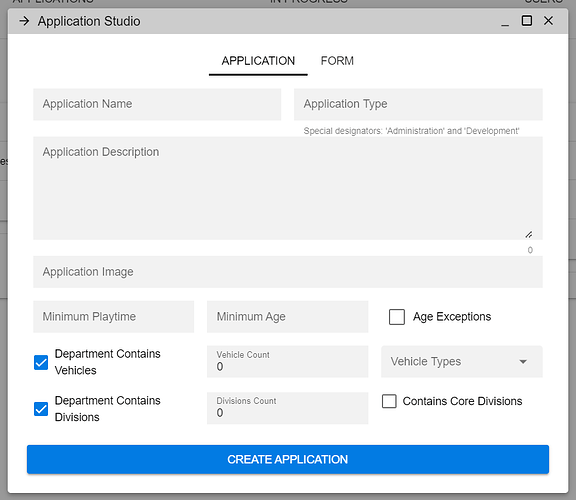This screenshot has width=576, height=500.
Task: Close the Application Studio dialog
Action: point(548,21)
